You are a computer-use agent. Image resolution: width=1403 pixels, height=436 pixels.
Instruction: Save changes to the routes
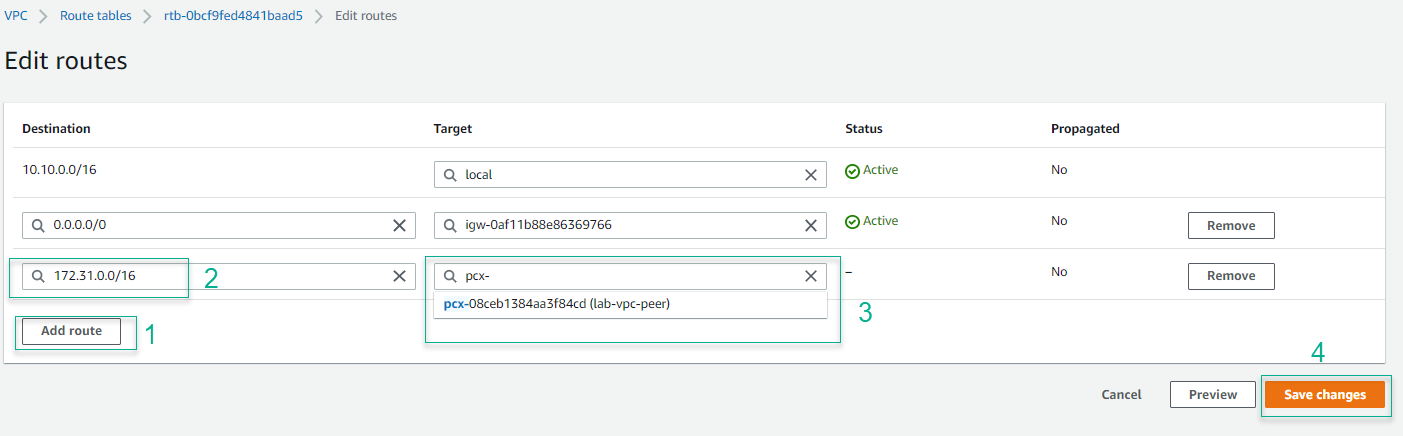pyautogui.click(x=1325, y=395)
